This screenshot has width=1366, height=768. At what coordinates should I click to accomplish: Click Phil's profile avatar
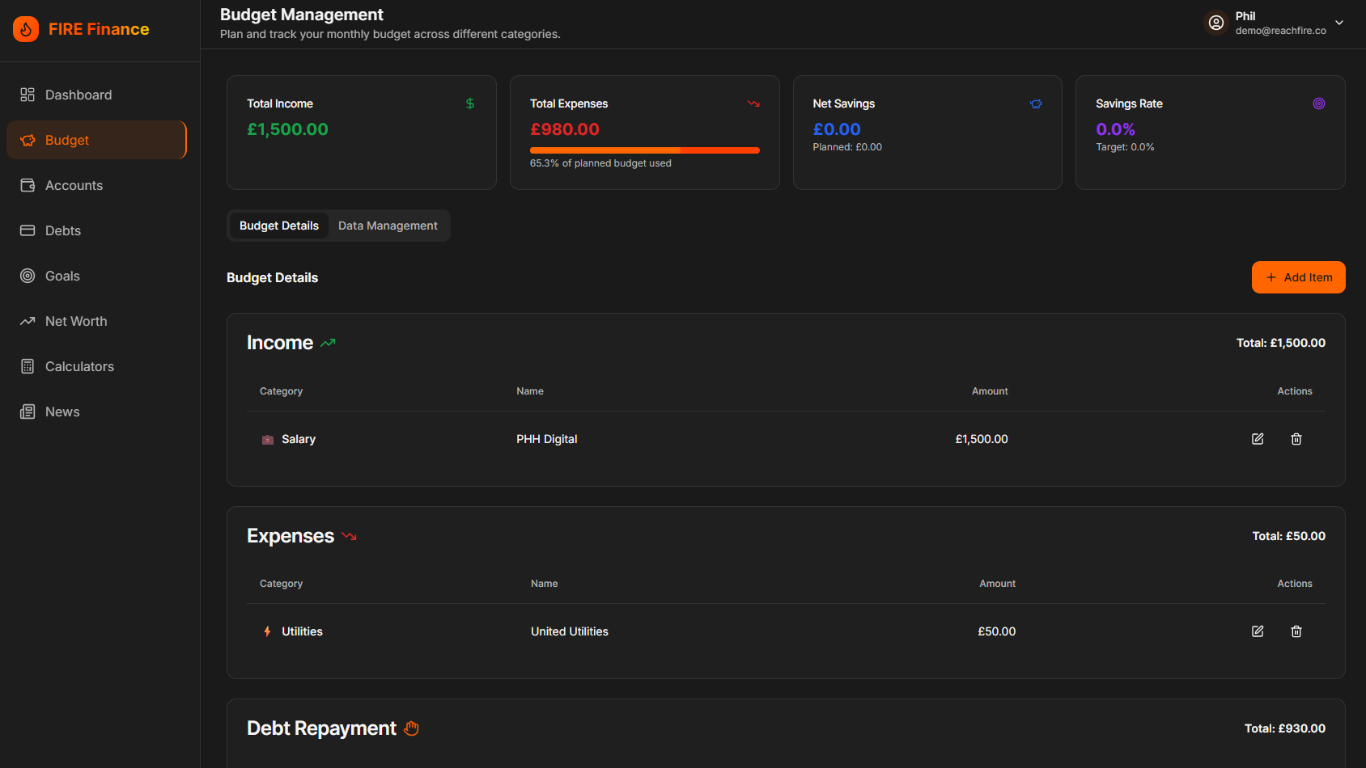pos(1215,21)
